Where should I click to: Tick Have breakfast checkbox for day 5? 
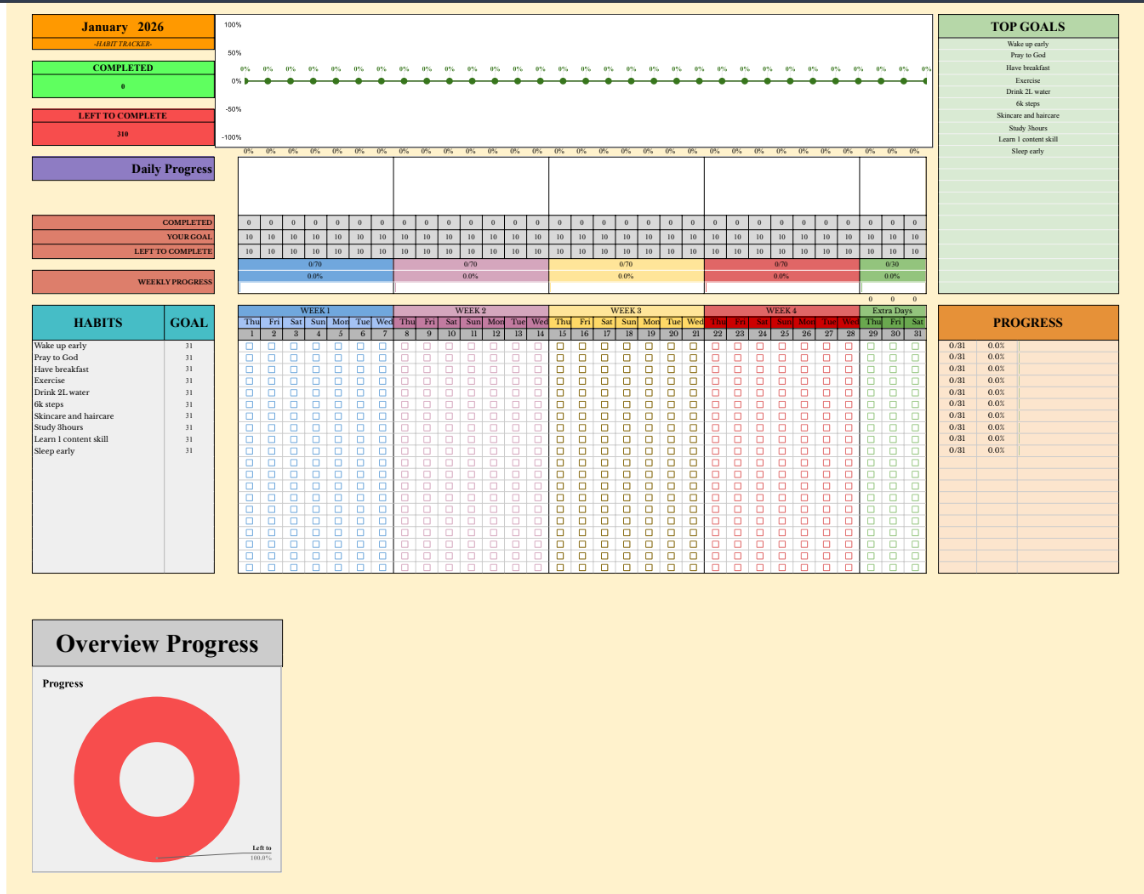338,370
